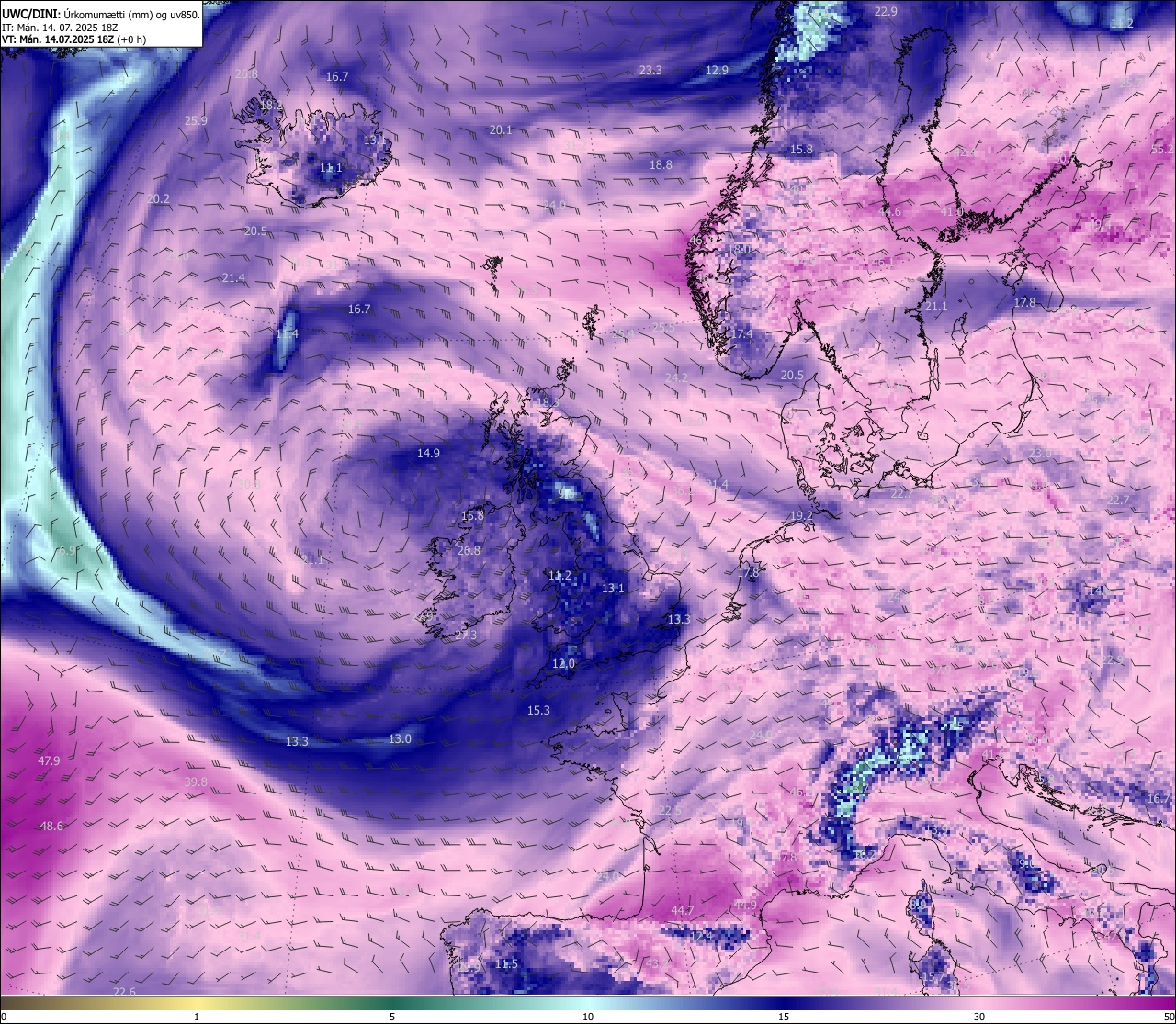The height and width of the screenshot is (1024, 1176).
Task: Click the 18.0 value over Norway
Action: point(739,250)
